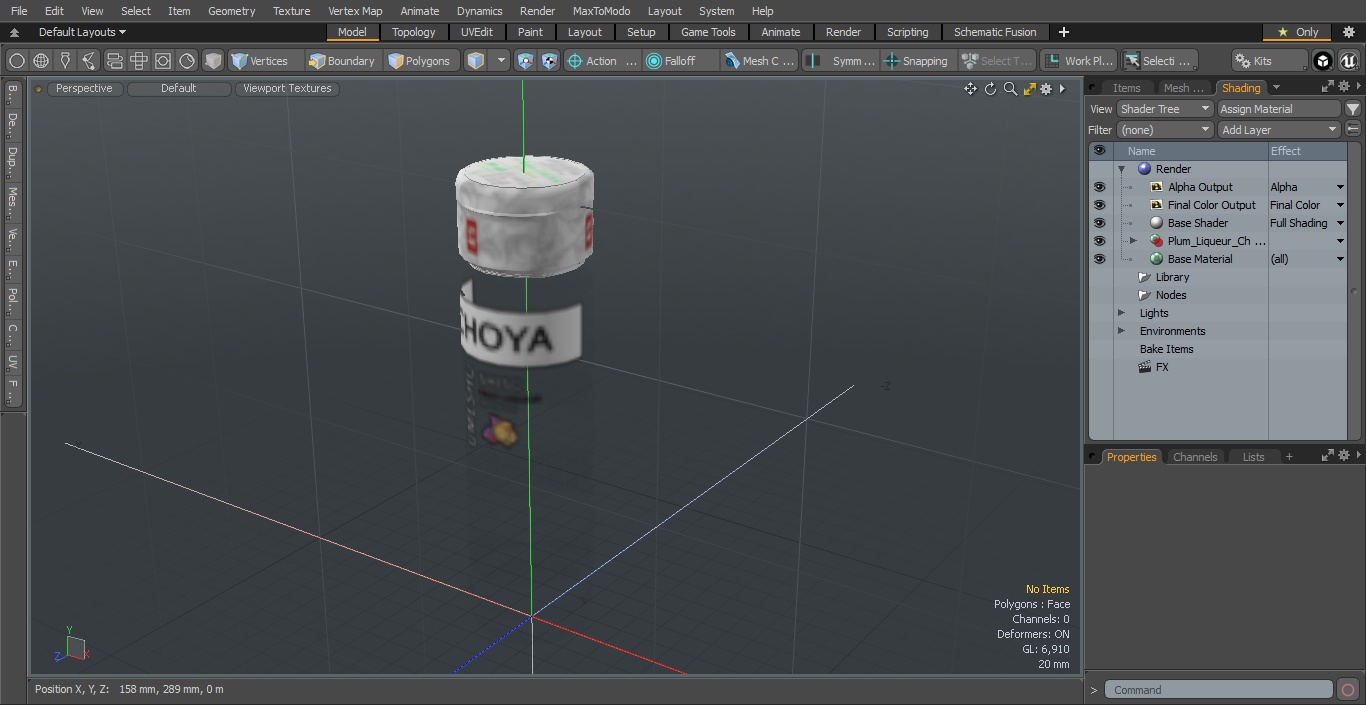This screenshot has height=705, width=1366.
Task: Switch to Polygons selection mode
Action: 419,61
